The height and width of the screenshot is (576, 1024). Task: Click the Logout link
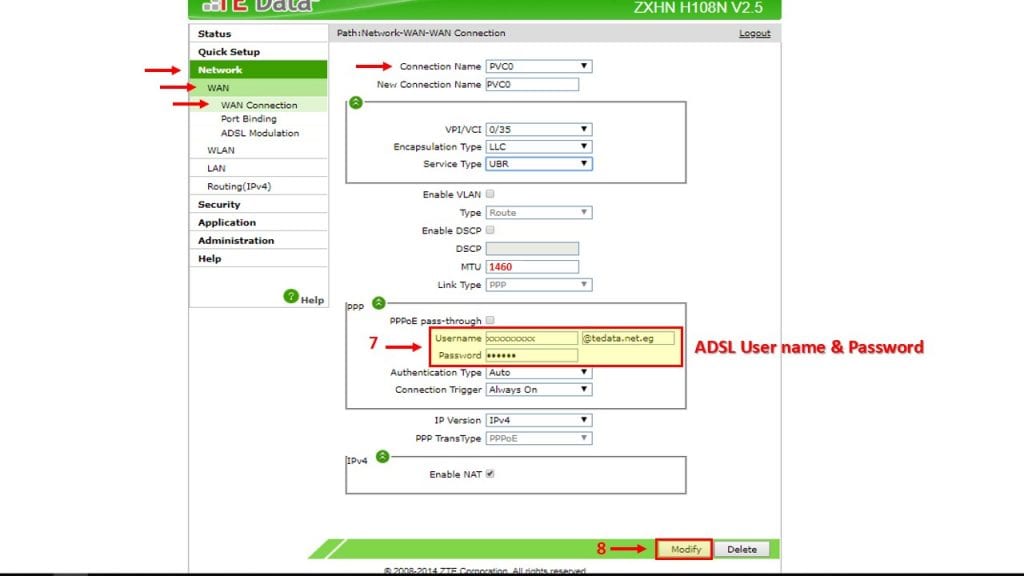click(754, 33)
